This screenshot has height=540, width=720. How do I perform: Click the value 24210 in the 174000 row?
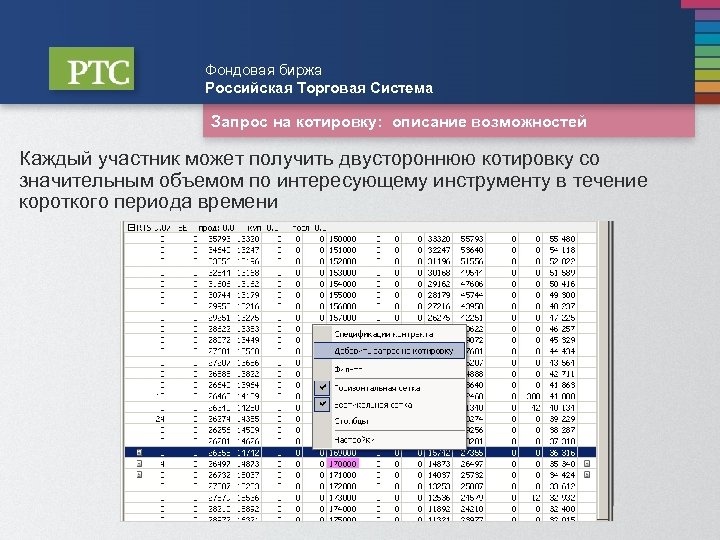472,509
